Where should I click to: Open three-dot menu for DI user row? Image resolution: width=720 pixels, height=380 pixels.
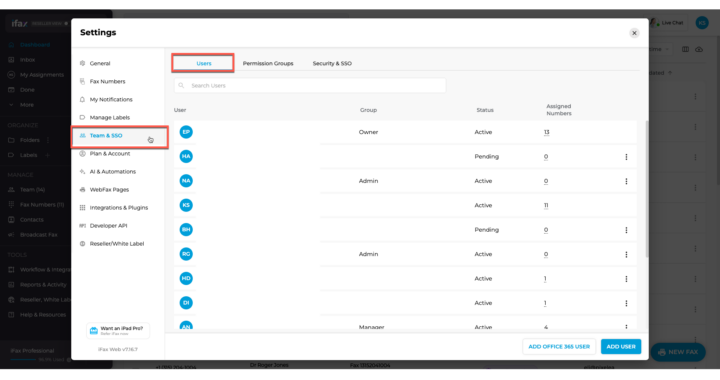click(x=626, y=303)
